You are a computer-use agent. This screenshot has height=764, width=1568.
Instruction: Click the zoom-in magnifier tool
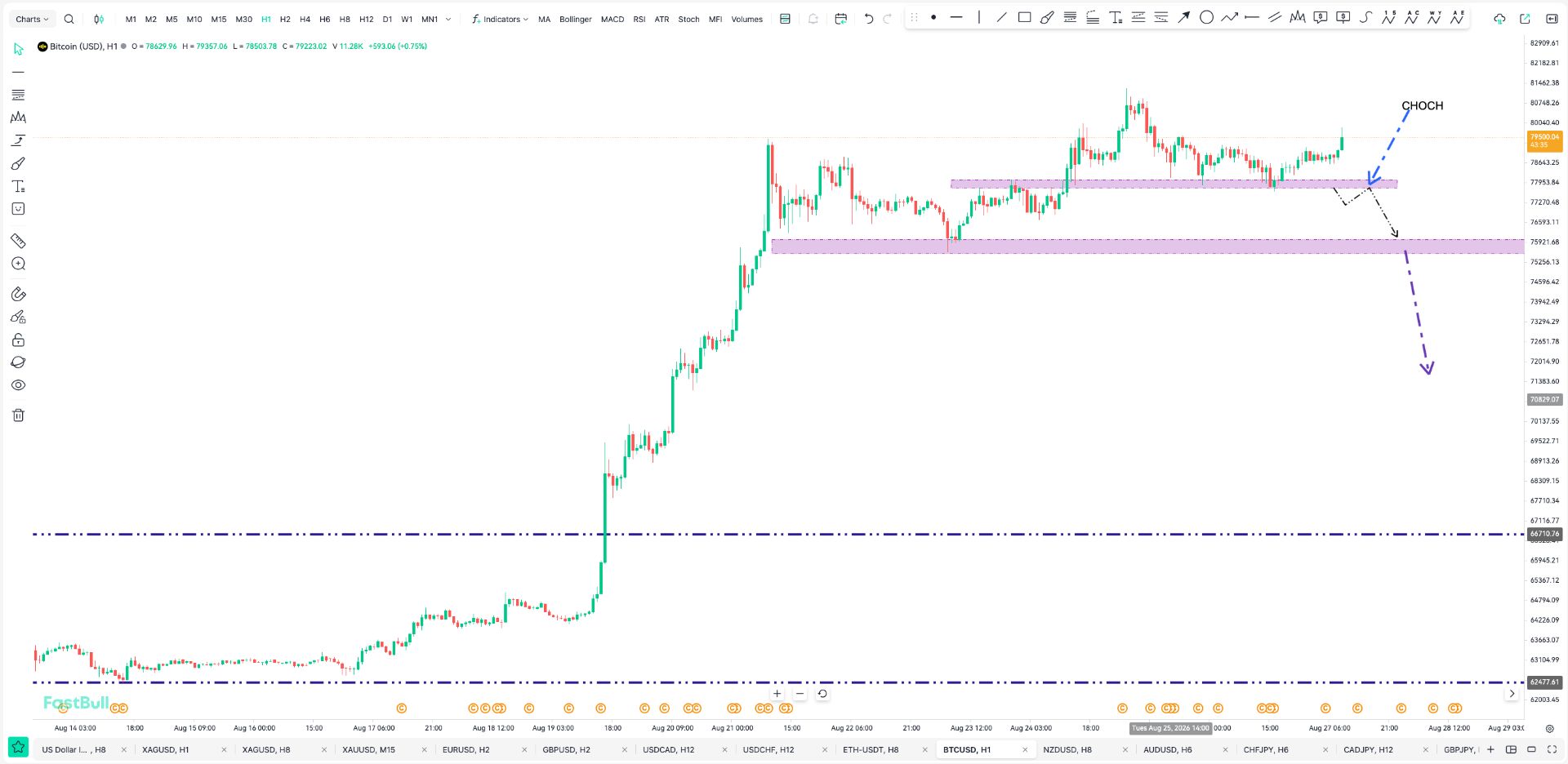(18, 264)
